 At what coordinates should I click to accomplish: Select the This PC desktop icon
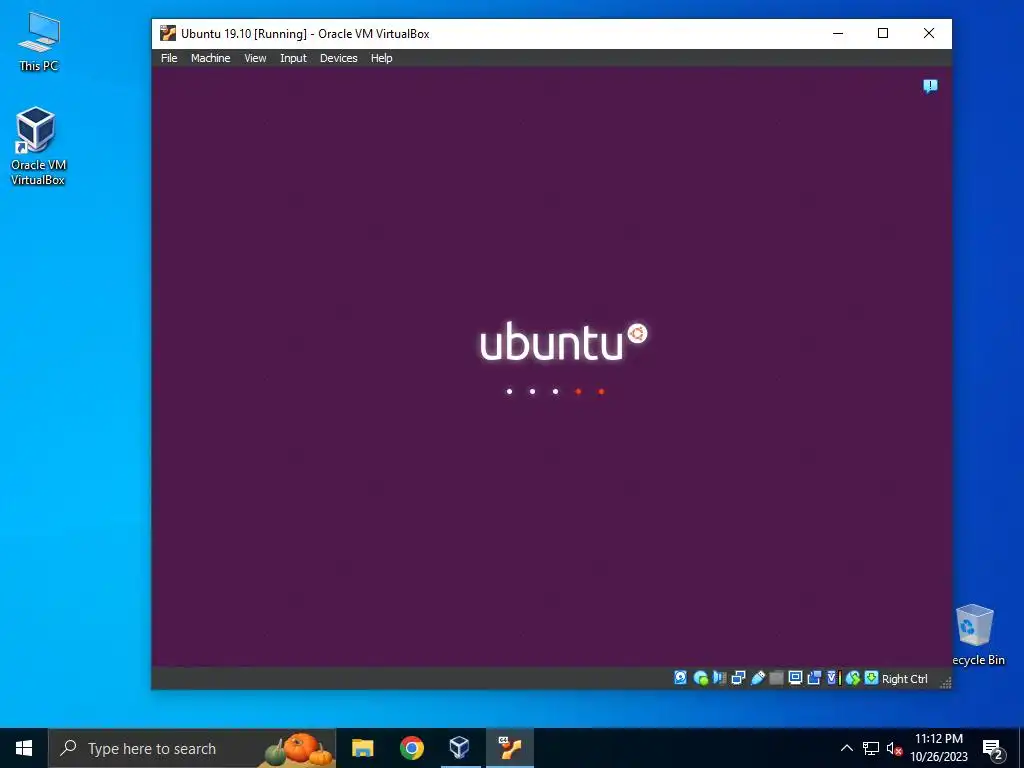[x=39, y=42]
